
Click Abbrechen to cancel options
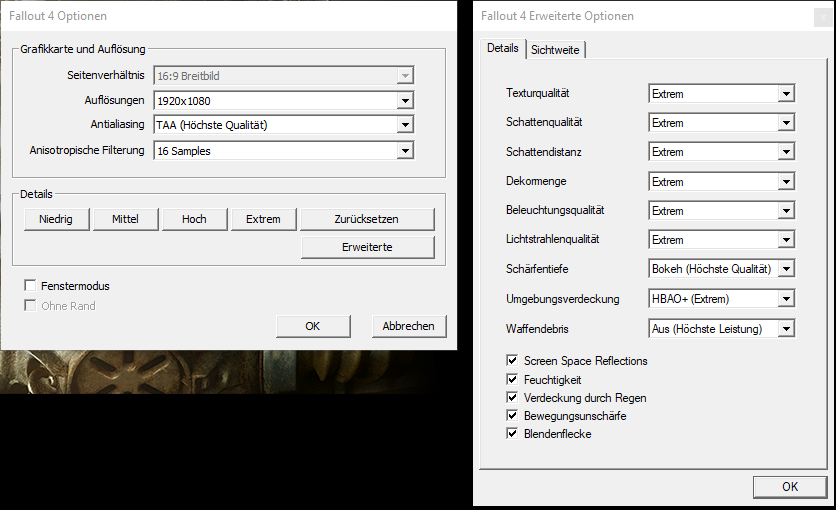click(408, 326)
